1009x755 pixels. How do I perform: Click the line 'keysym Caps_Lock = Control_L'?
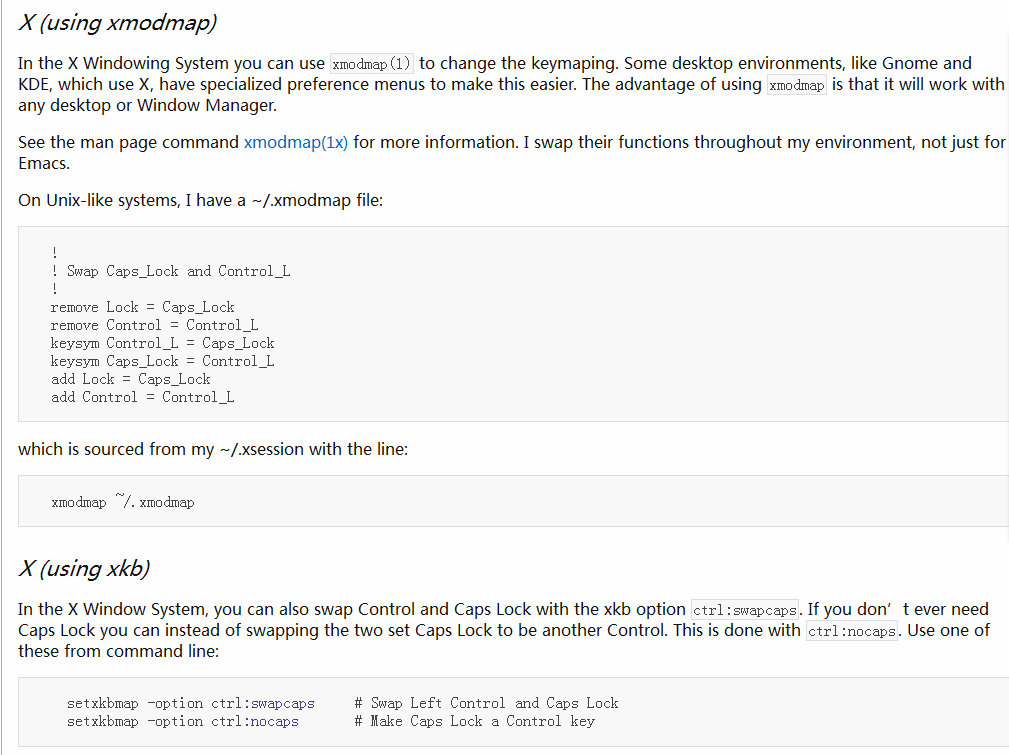[163, 361]
